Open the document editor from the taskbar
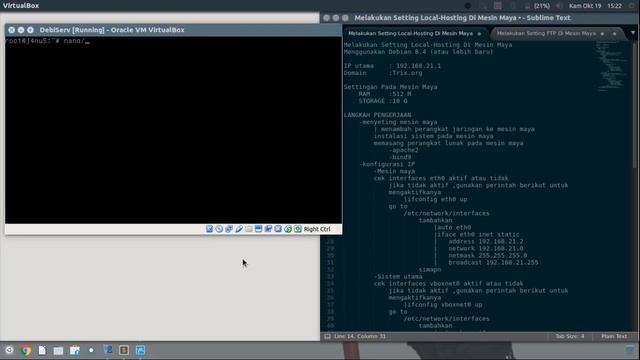The image size is (640, 360). pyautogui.click(x=42, y=350)
